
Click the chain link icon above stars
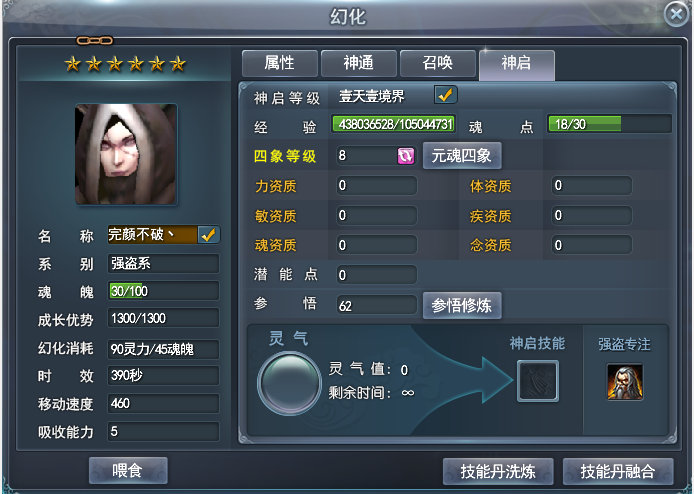[95, 41]
